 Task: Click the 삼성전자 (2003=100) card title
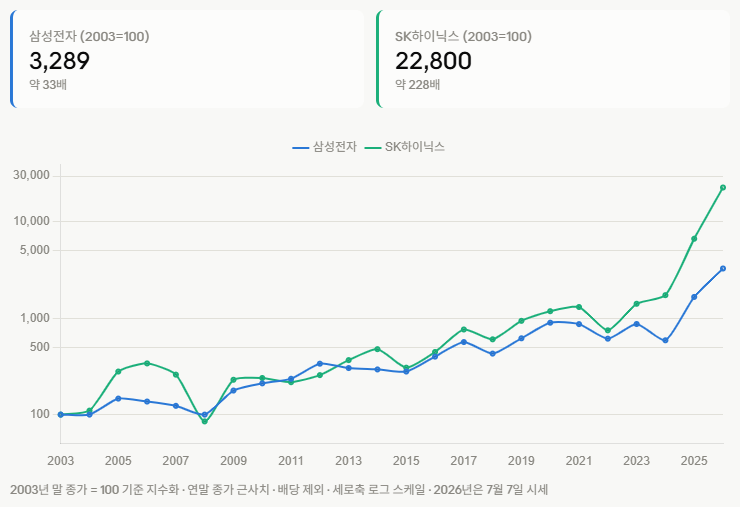pos(89,36)
